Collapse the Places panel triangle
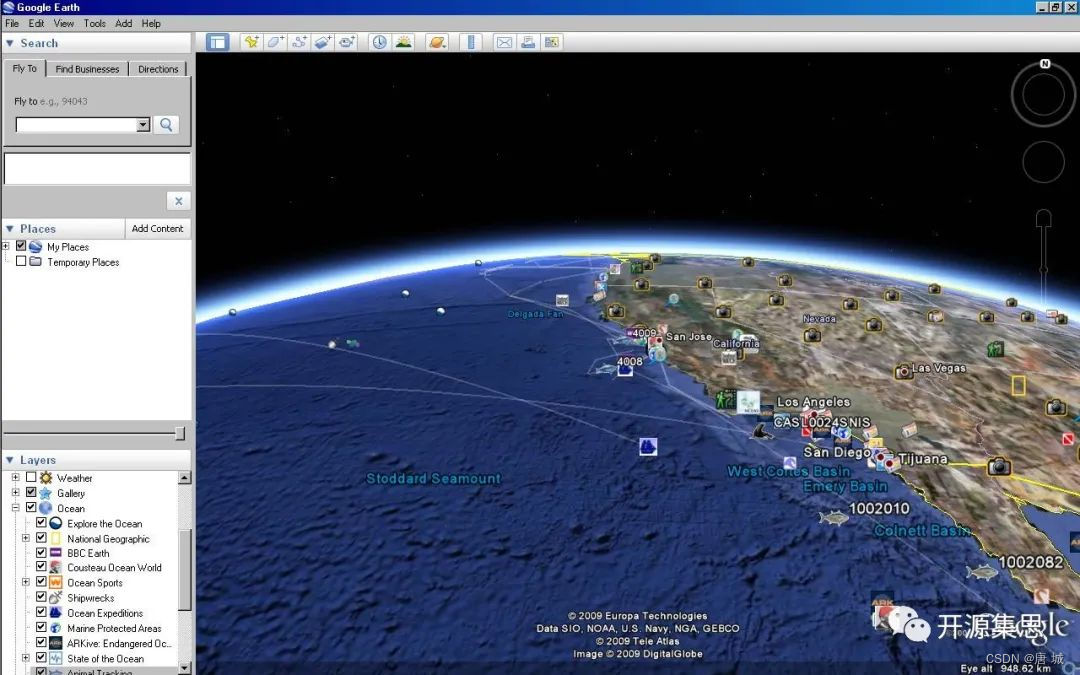This screenshot has width=1080, height=675. click(10, 229)
